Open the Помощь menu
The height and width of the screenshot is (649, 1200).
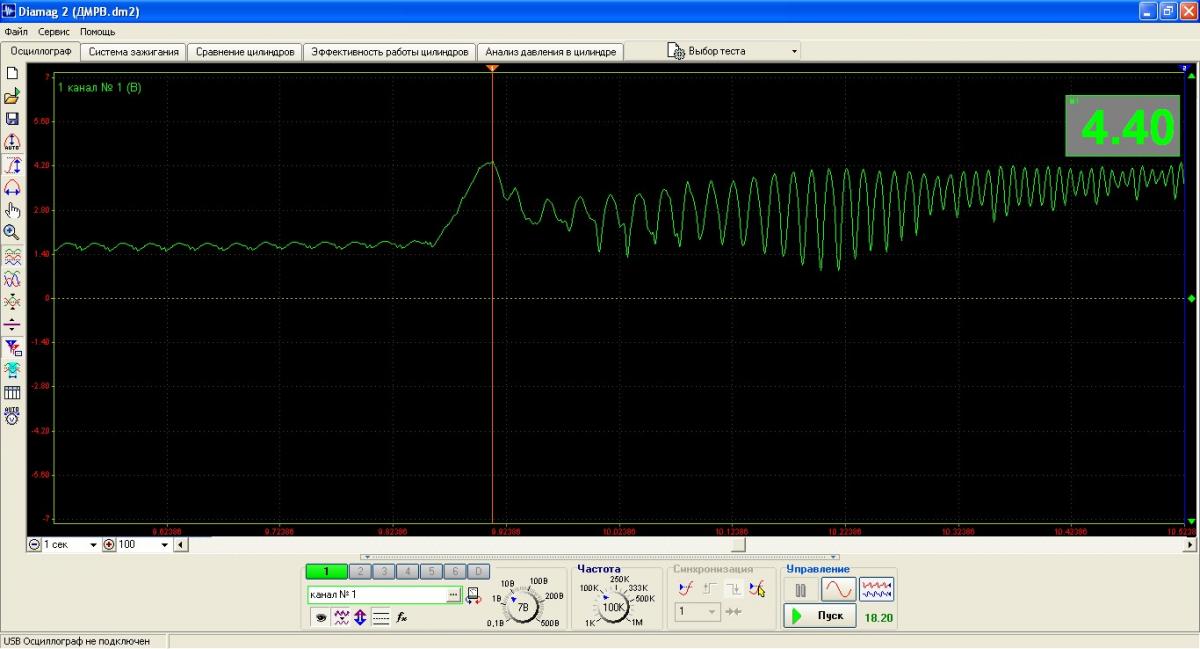(x=98, y=32)
